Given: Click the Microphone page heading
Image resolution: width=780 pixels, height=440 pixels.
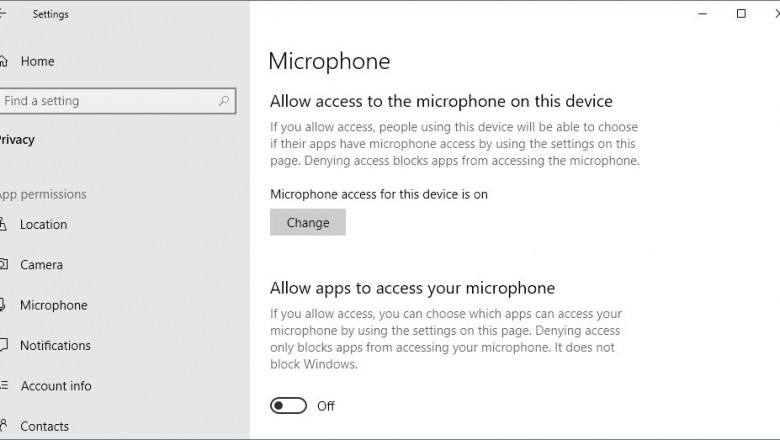Looking at the screenshot, I should tap(329, 61).
